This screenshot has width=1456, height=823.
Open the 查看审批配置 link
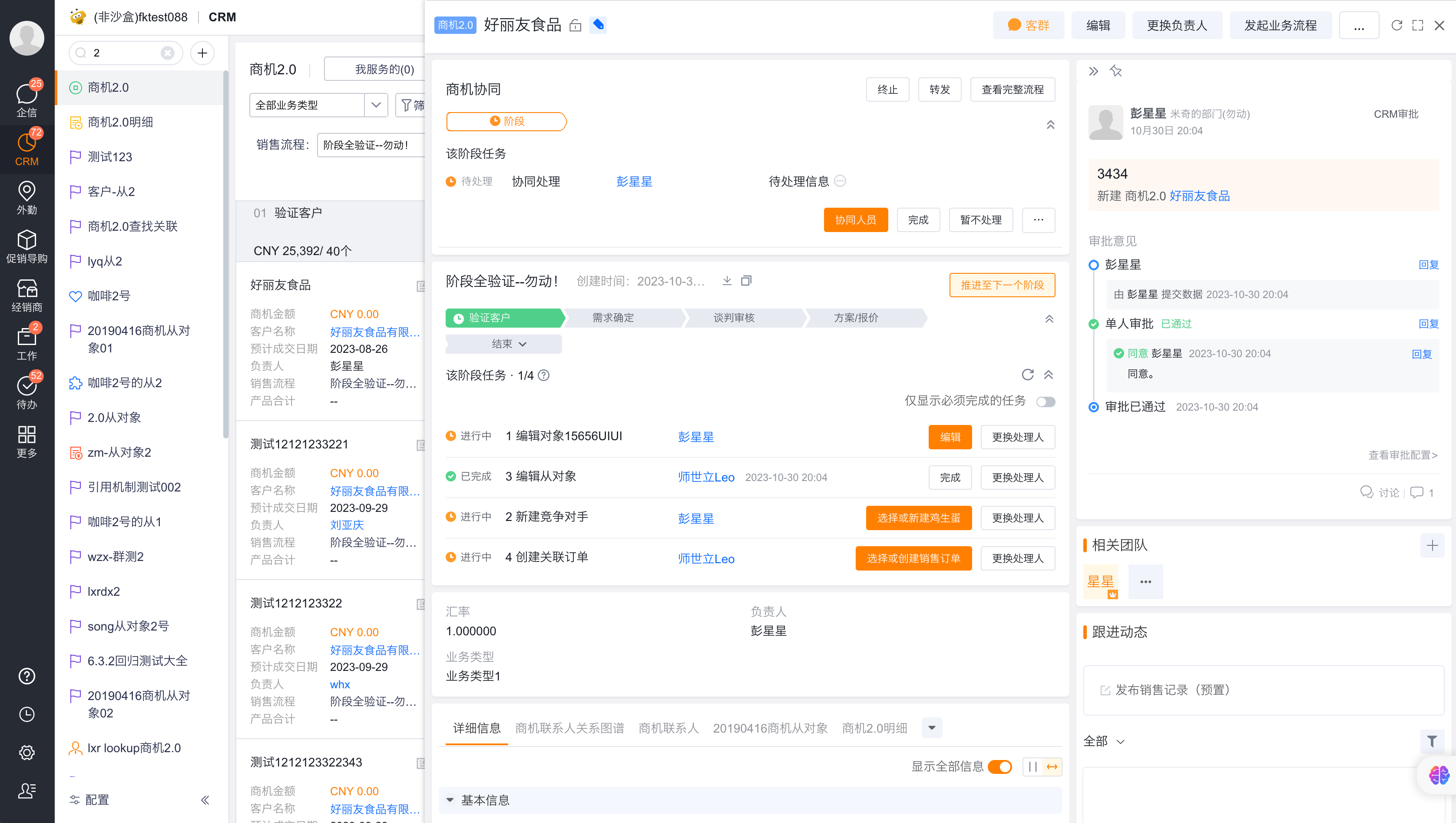tap(1402, 455)
